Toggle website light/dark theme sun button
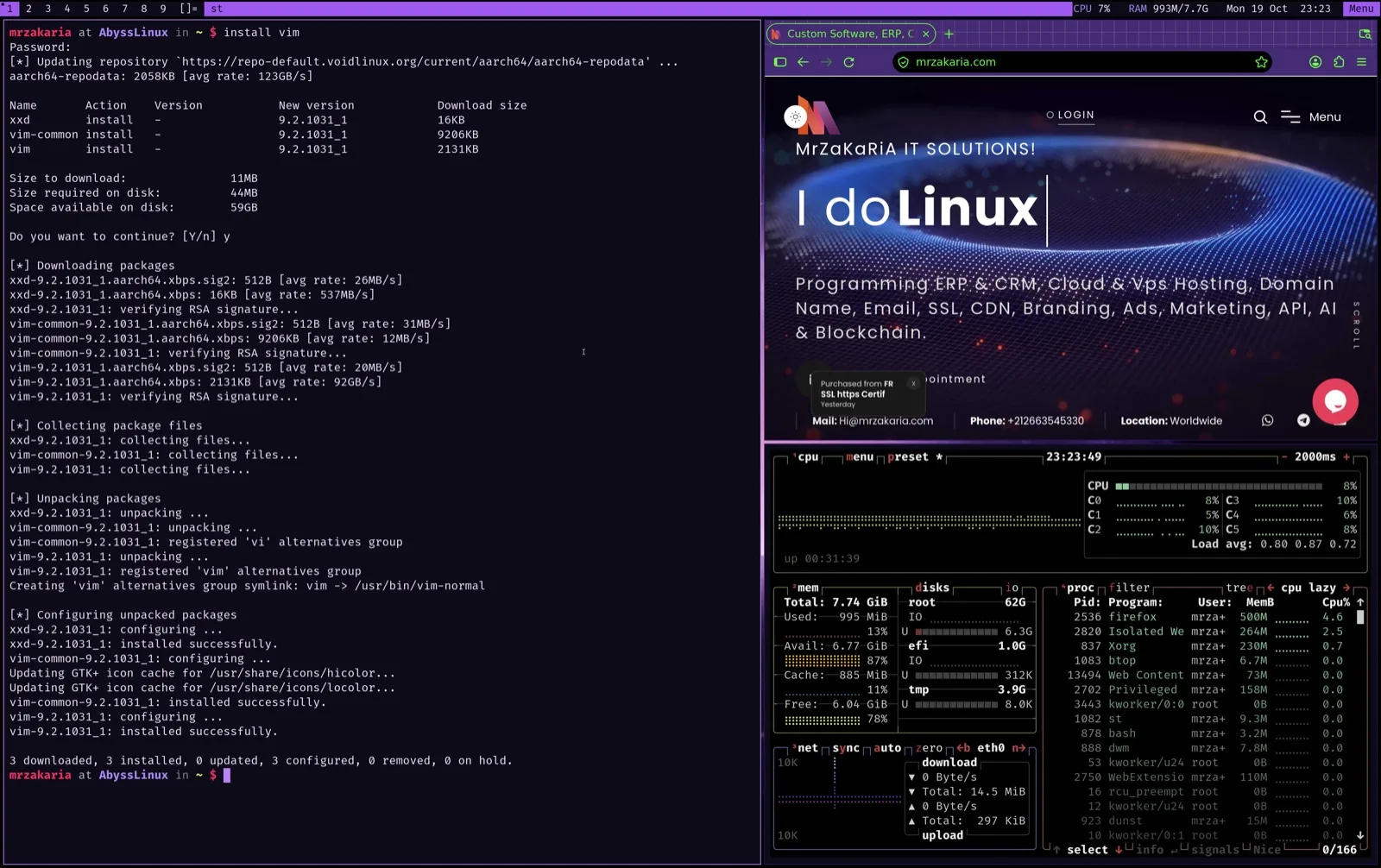 795,116
